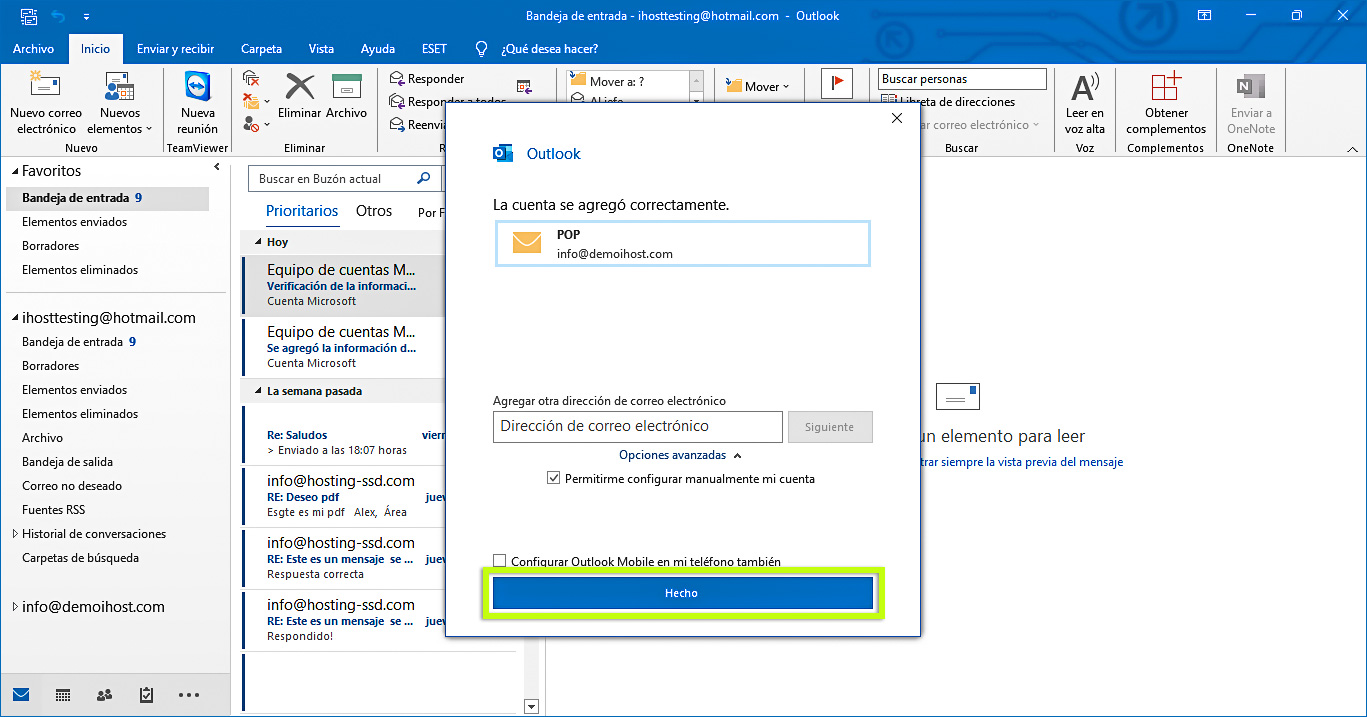
Task: Switch to Mail view icon
Action: (x=21, y=695)
